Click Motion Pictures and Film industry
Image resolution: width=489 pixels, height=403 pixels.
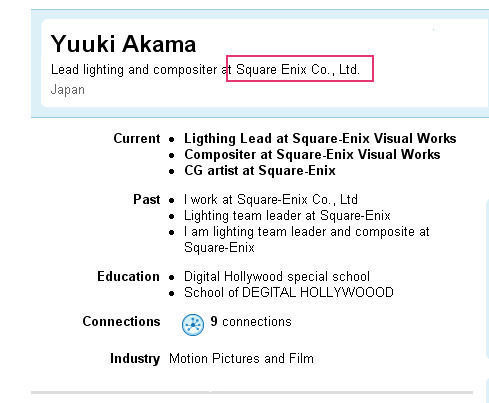[x=241, y=359]
